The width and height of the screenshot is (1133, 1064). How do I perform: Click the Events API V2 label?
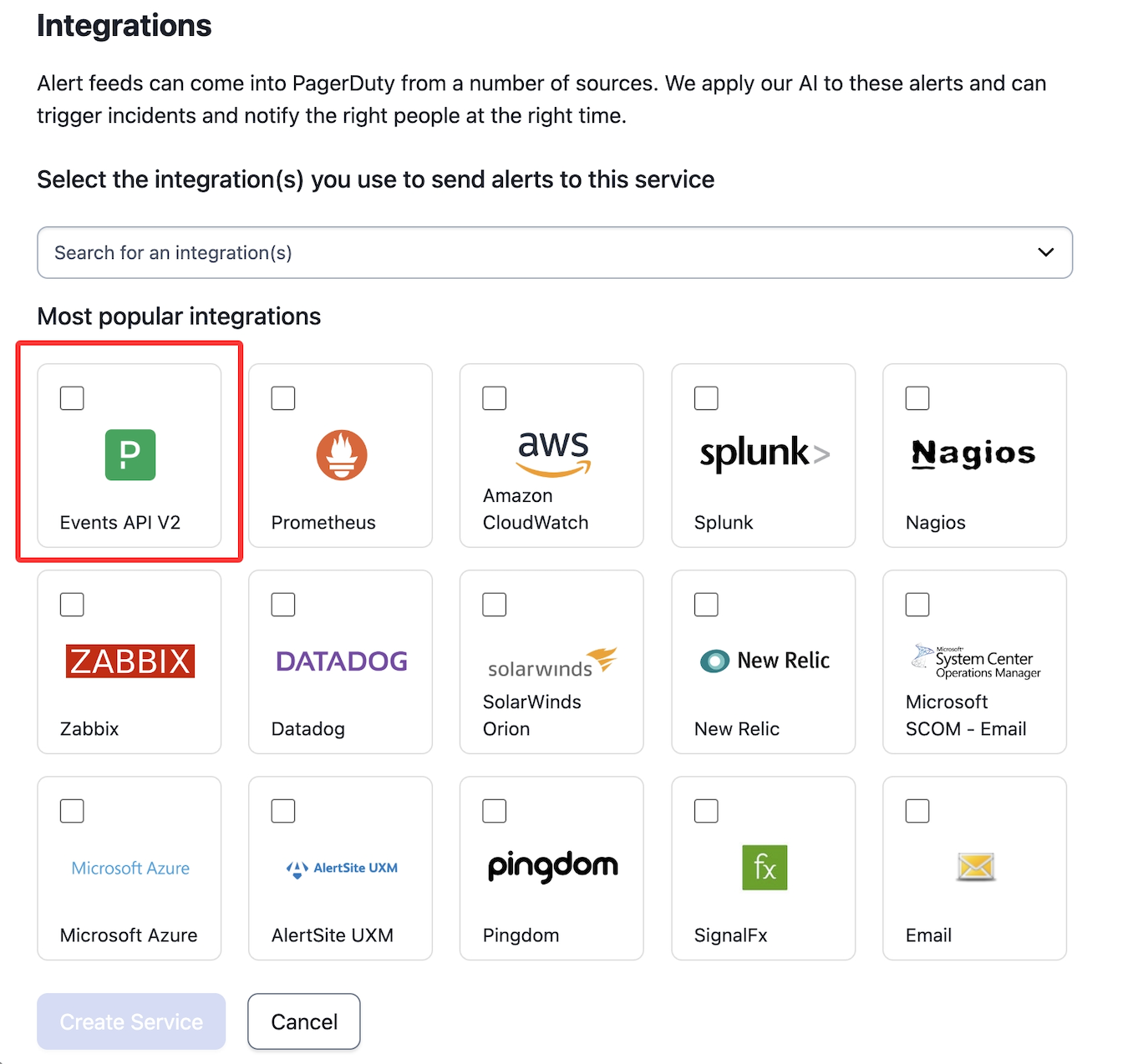[x=120, y=523]
